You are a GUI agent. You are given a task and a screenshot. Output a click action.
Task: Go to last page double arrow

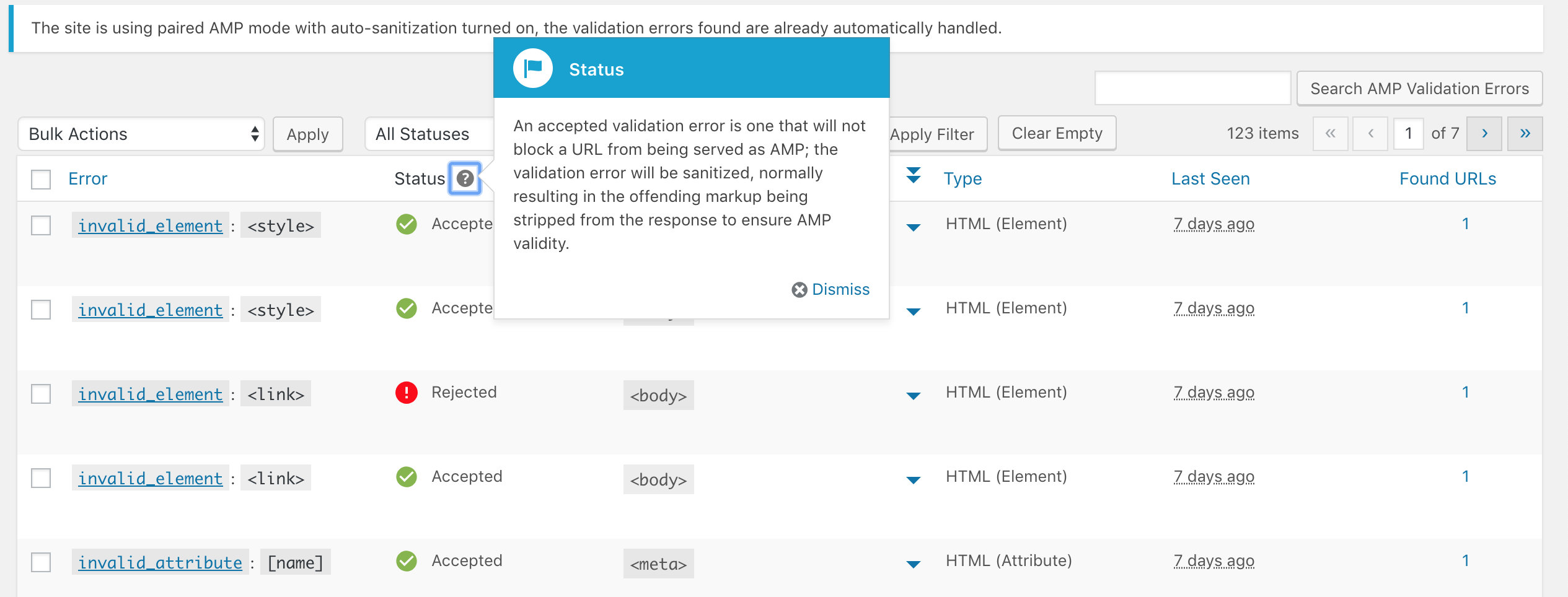[1525, 133]
